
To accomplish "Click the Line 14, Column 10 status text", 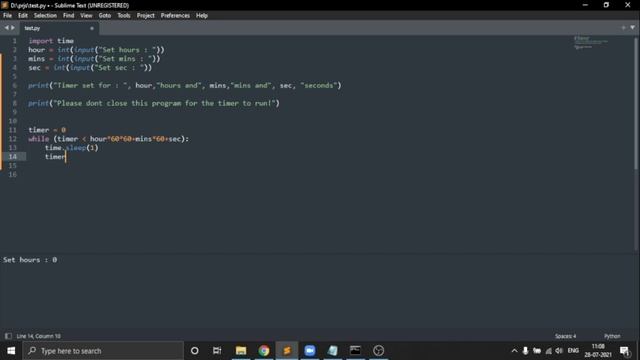I will pos(38,336).
